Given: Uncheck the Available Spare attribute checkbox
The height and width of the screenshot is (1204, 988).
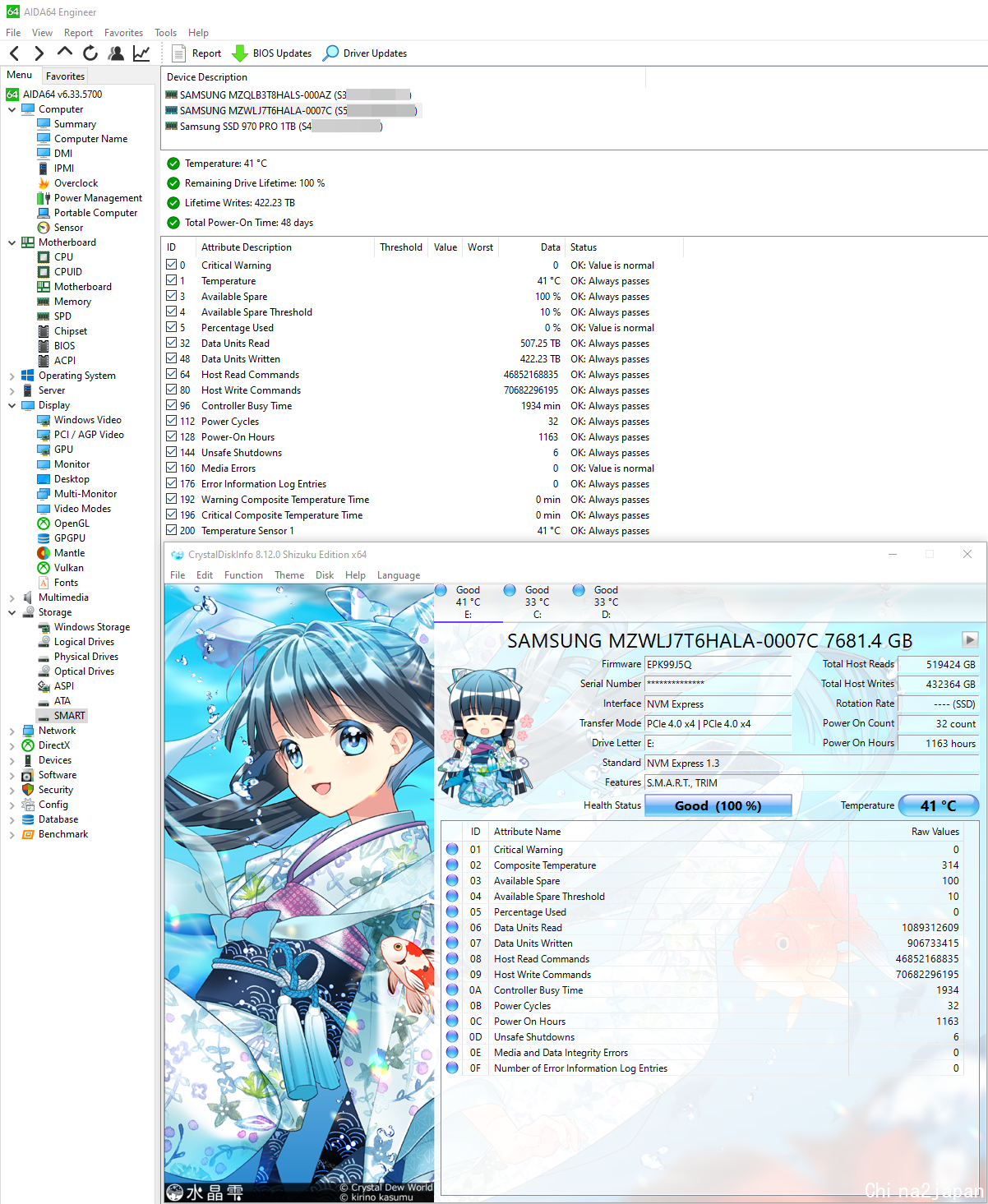Looking at the screenshot, I should click(172, 296).
